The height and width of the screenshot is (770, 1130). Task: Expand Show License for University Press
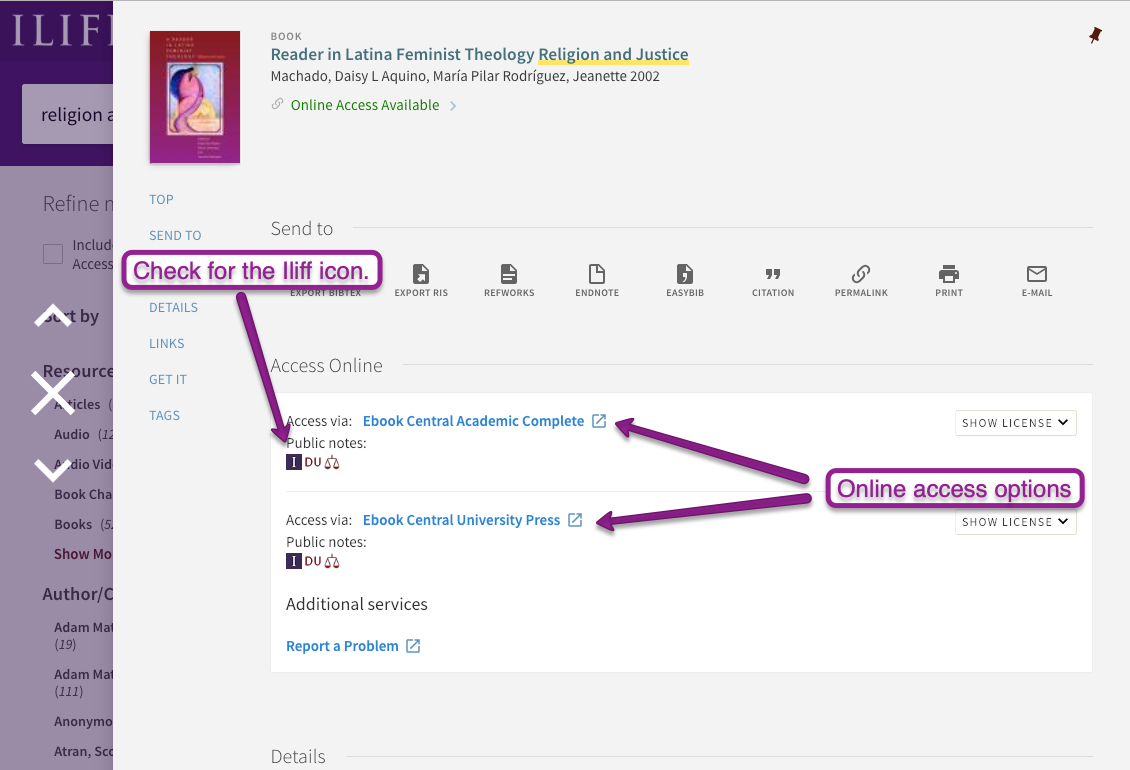tap(1015, 522)
